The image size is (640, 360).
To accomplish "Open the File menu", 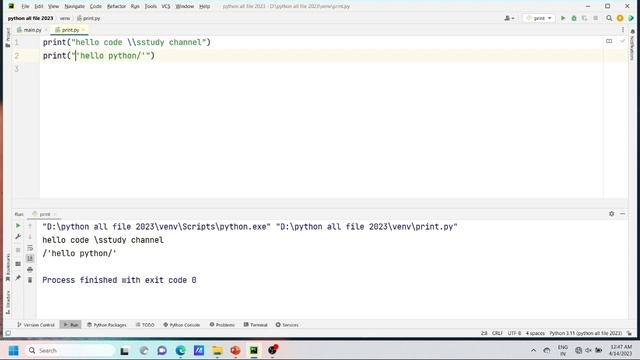I will (25, 7).
